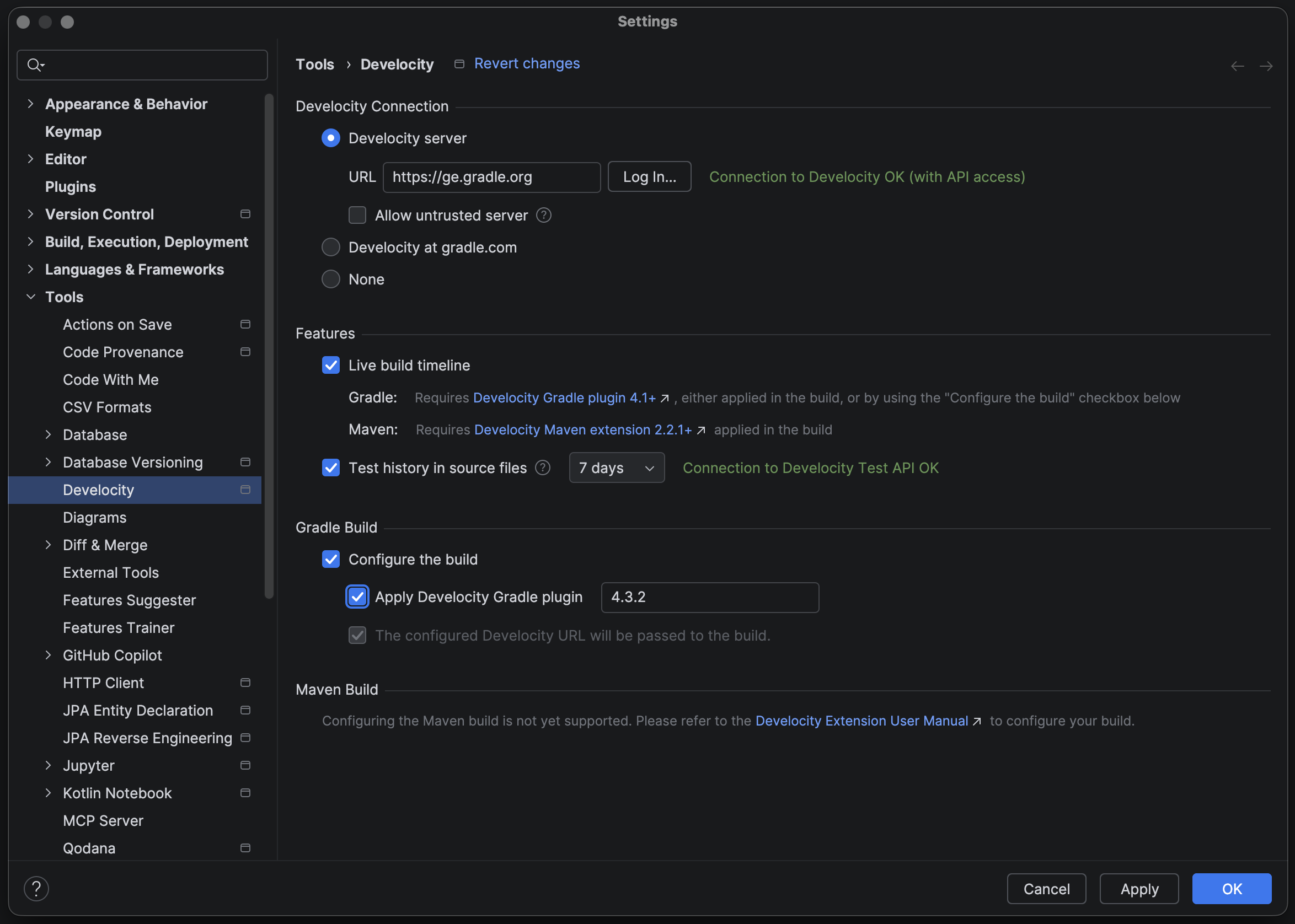Collapse the Tools section in the sidebar
The image size is (1295, 924).
coord(31,297)
